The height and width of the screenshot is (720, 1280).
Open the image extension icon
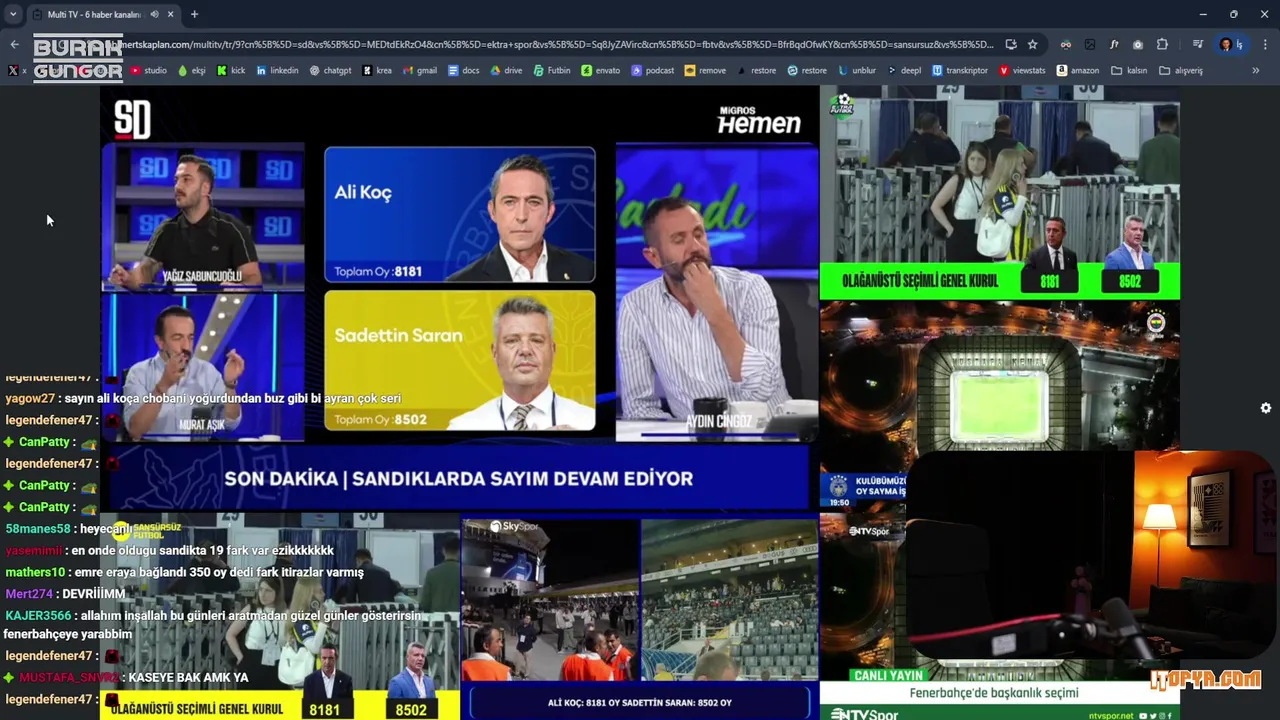[x=1090, y=44]
